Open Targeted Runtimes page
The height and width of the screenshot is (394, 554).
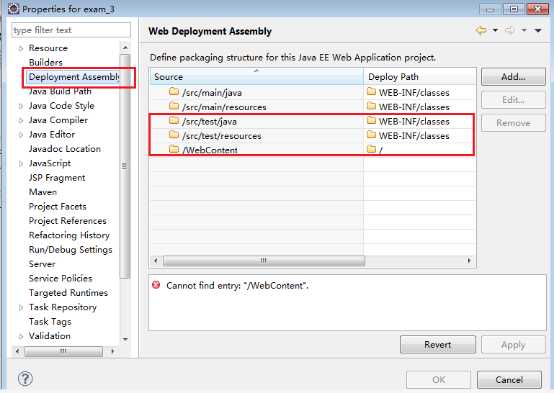tap(68, 293)
